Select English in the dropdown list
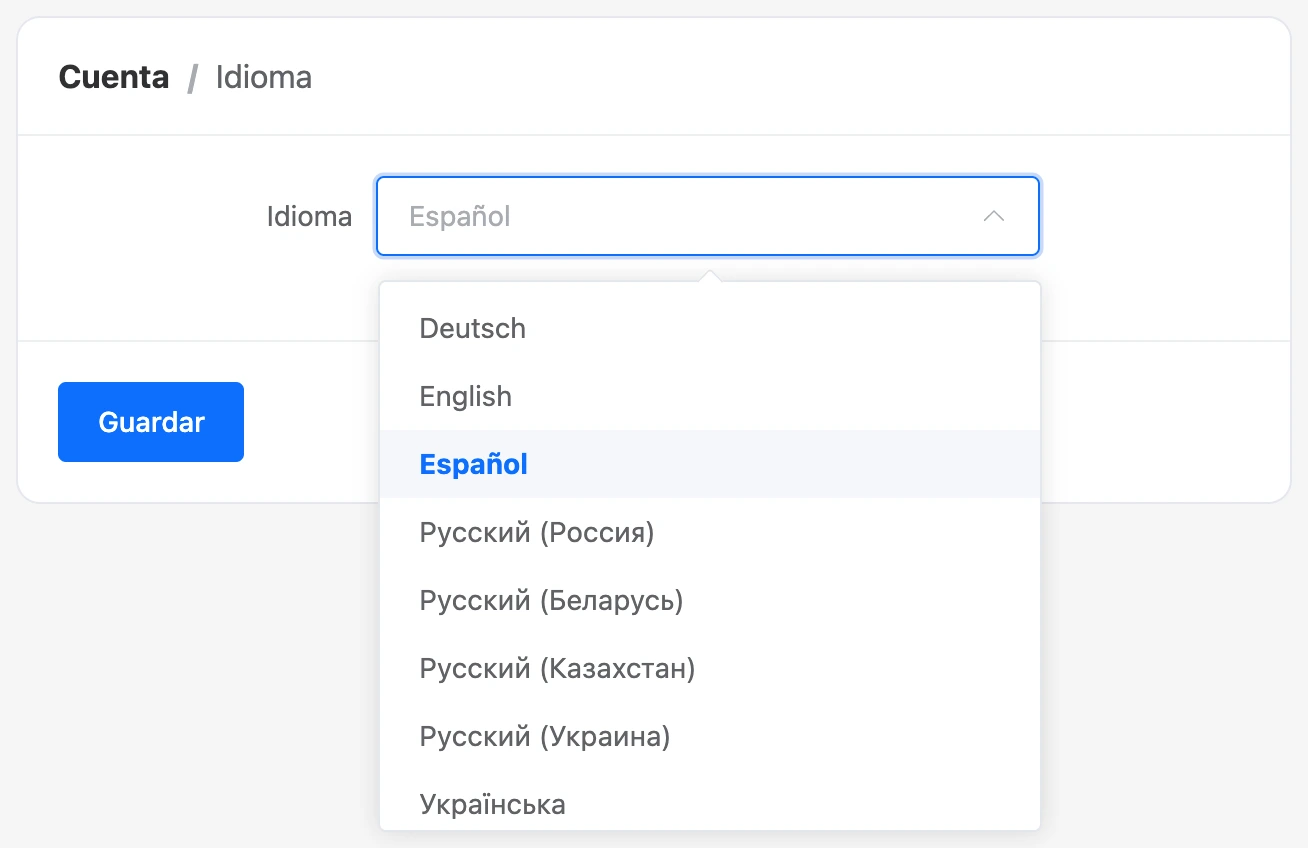Image resolution: width=1308 pixels, height=848 pixels. coord(710,396)
